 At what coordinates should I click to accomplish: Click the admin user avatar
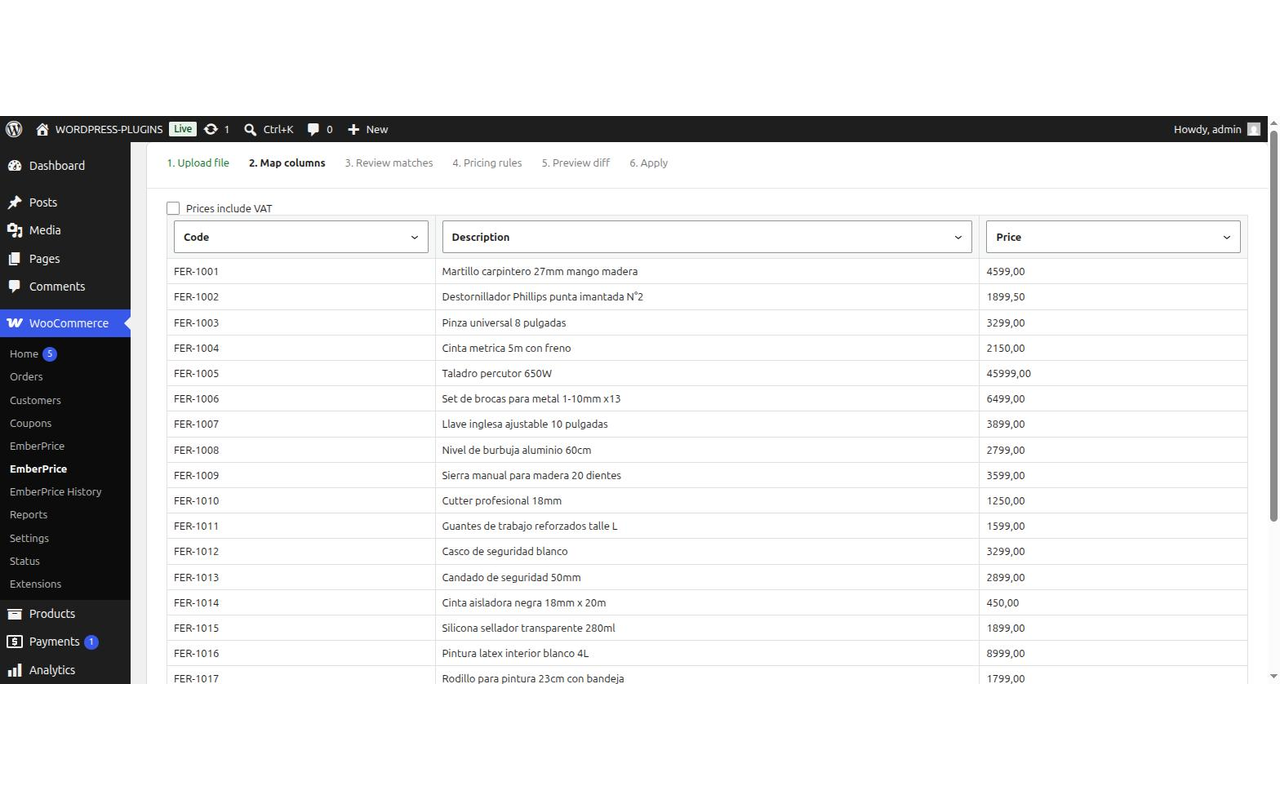tap(1254, 129)
